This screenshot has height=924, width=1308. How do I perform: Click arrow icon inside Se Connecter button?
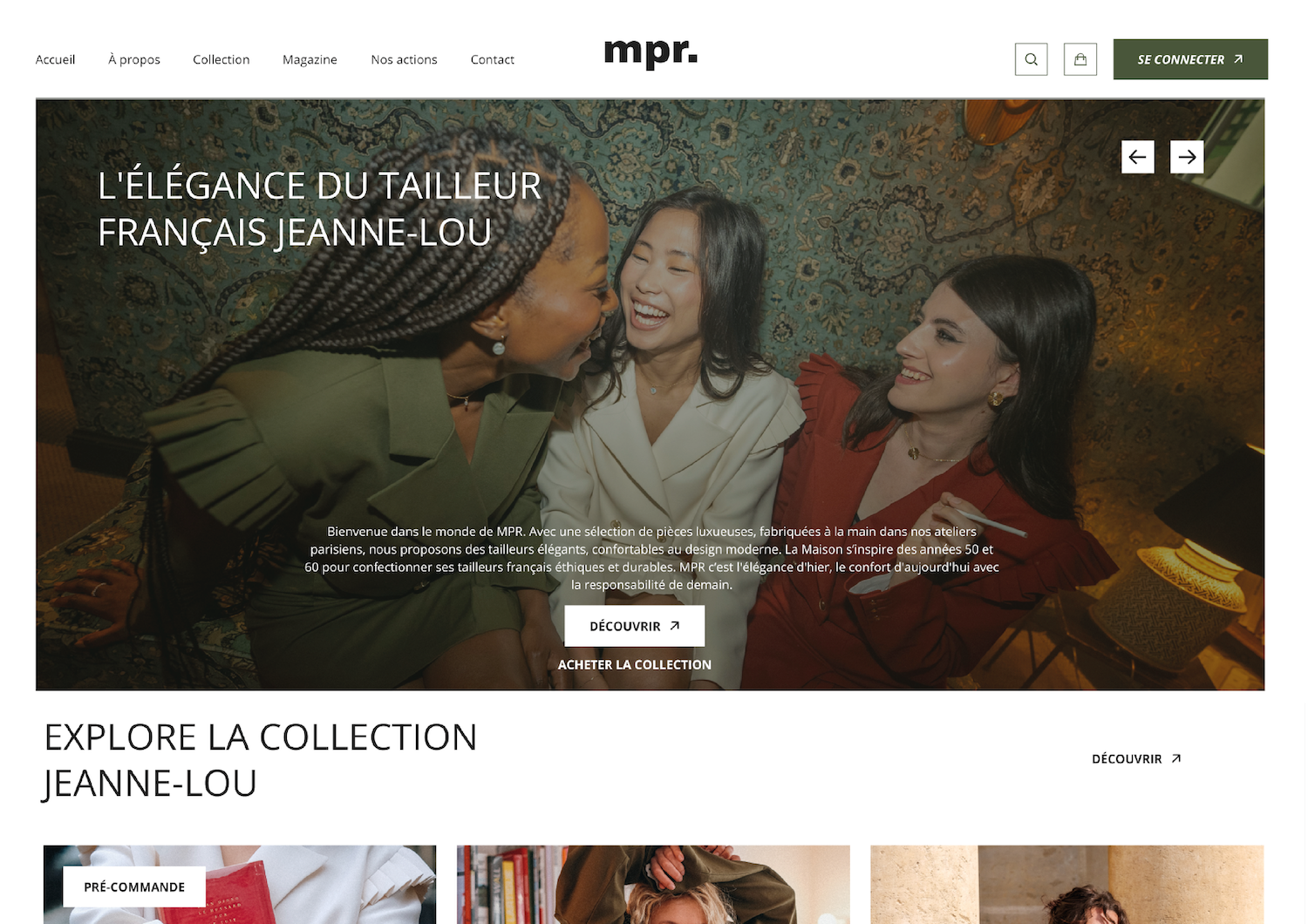click(1238, 59)
